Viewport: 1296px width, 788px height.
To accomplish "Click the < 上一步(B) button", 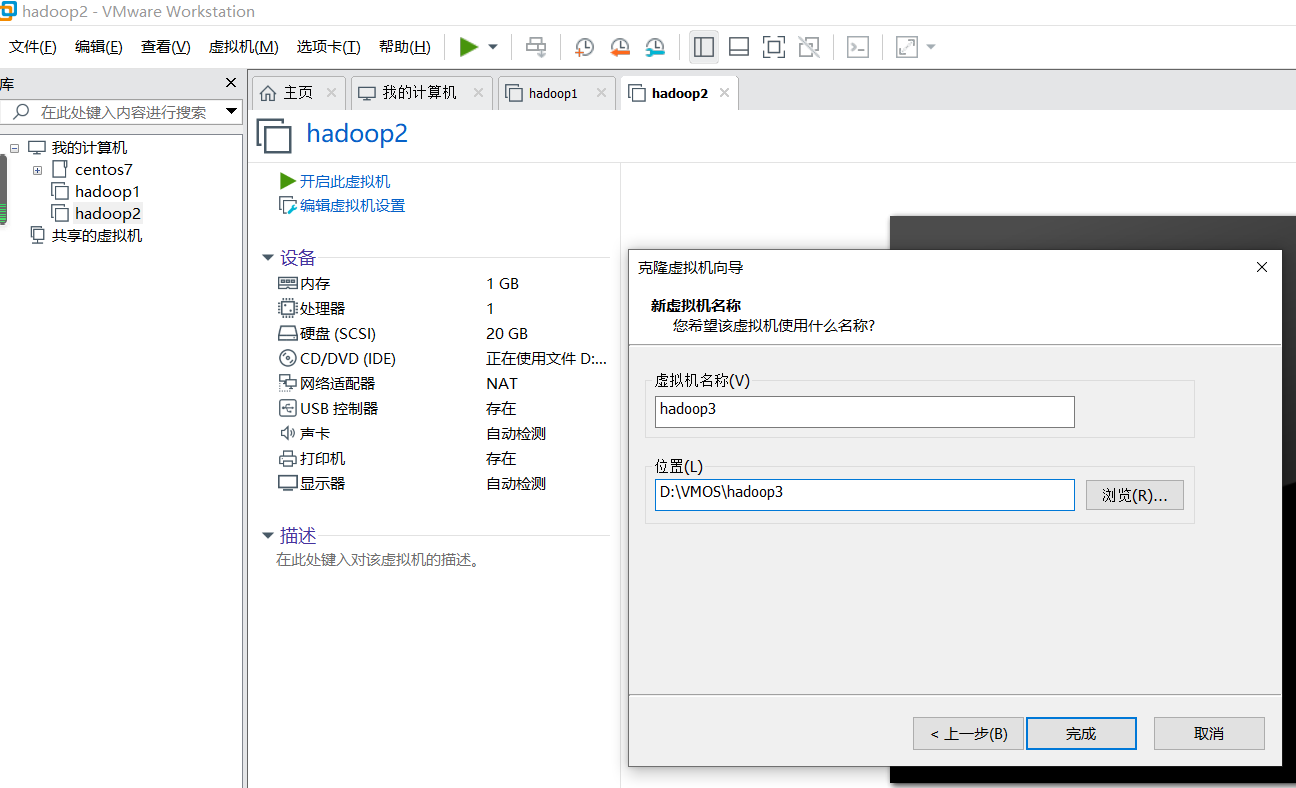I will click(x=969, y=734).
